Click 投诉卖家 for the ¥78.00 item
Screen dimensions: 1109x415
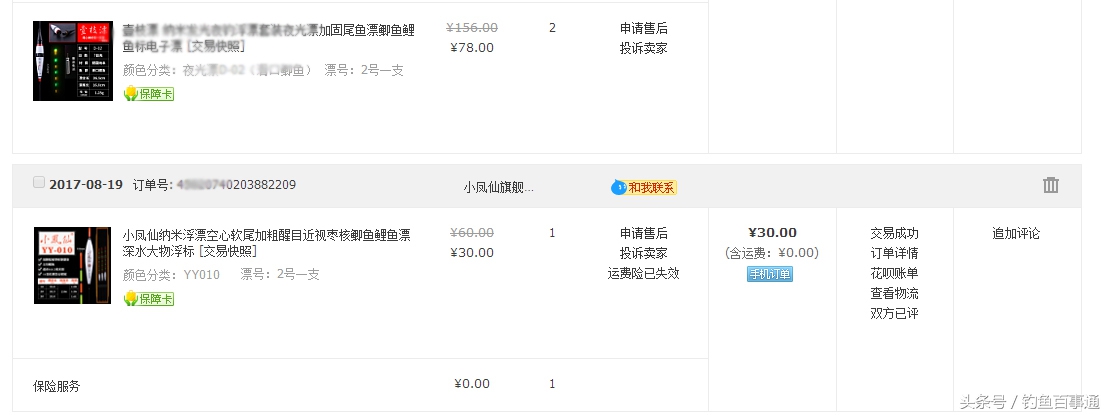point(643,48)
